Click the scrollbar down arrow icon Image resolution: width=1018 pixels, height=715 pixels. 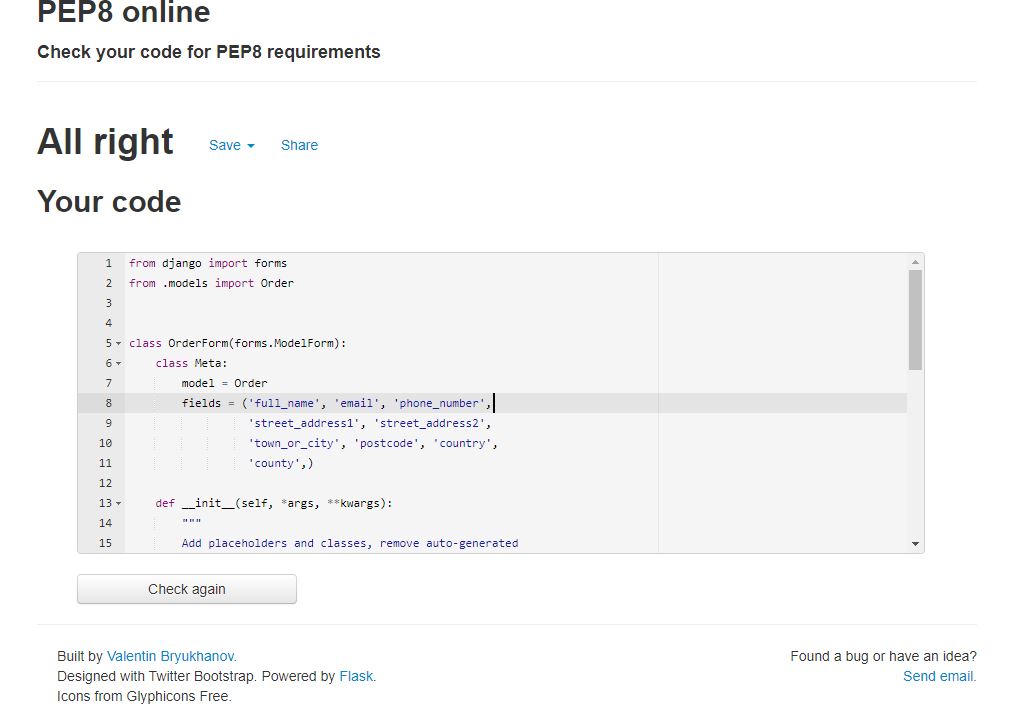tap(915, 543)
